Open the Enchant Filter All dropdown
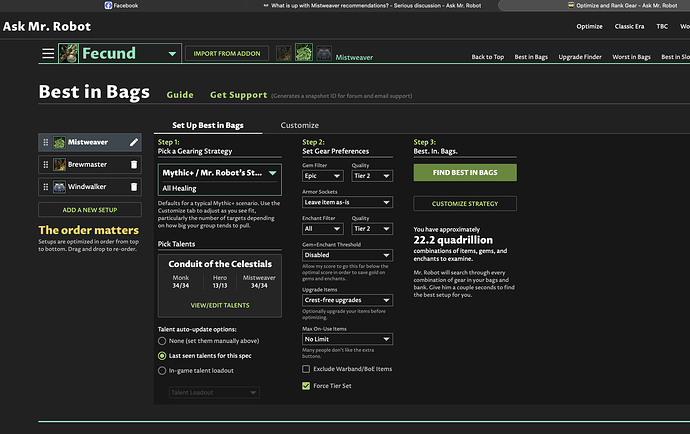Viewport: 690px width, 434px height. 323,228
